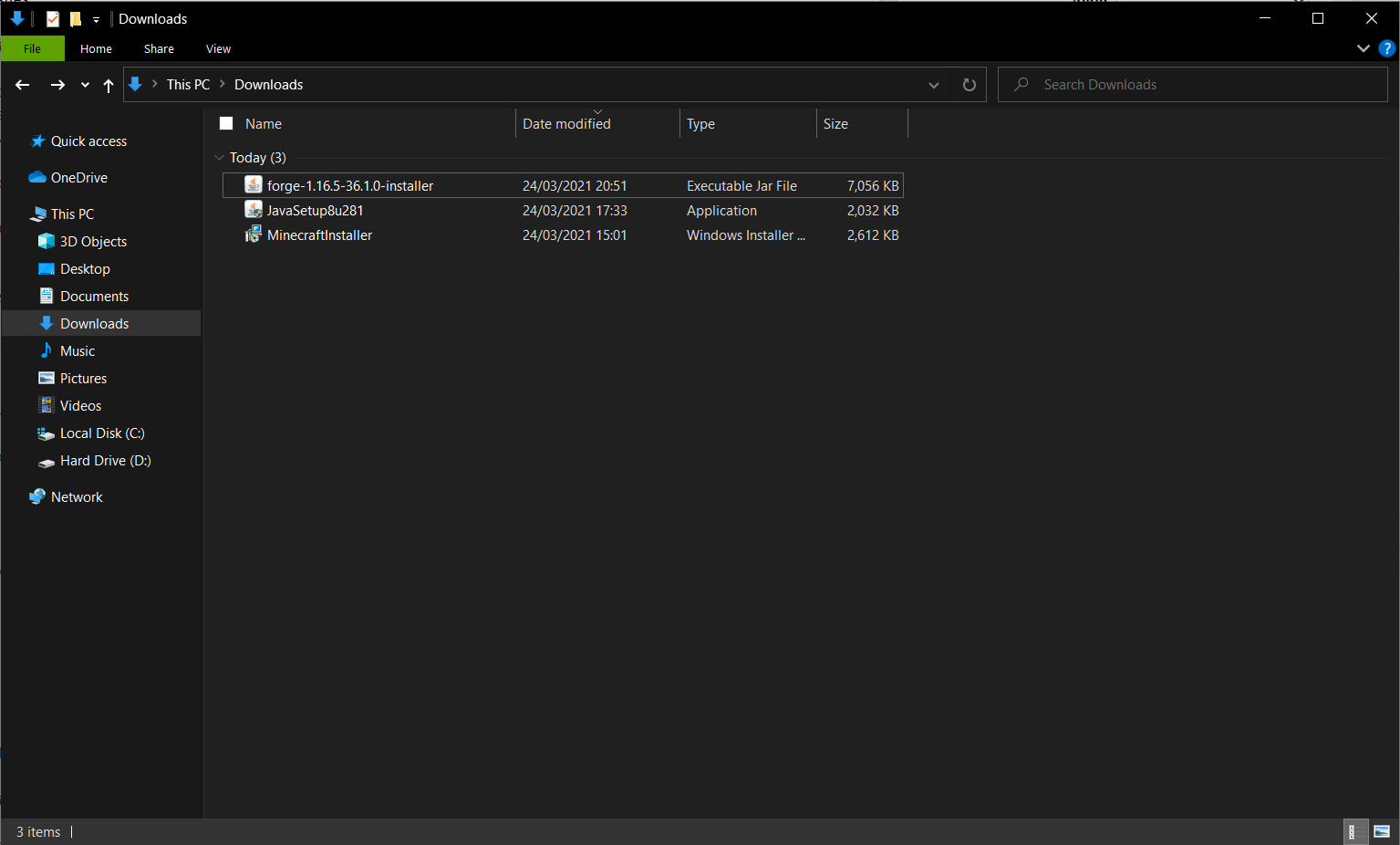1400x845 pixels.
Task: Click the search magnifier icon
Action: pyautogui.click(x=1021, y=84)
